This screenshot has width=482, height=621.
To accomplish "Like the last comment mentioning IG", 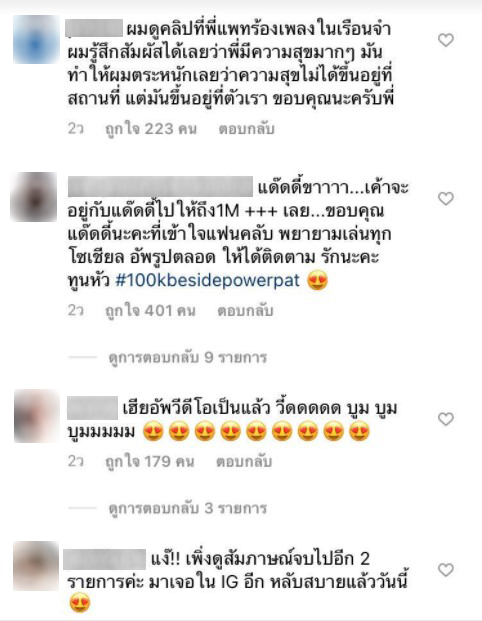I will 446,570.
